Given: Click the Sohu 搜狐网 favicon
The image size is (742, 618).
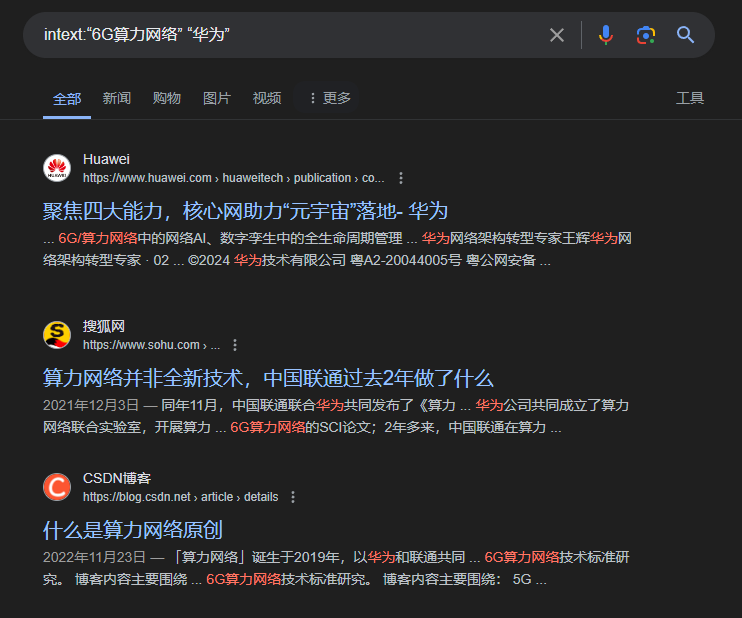Looking at the screenshot, I should [x=57, y=335].
